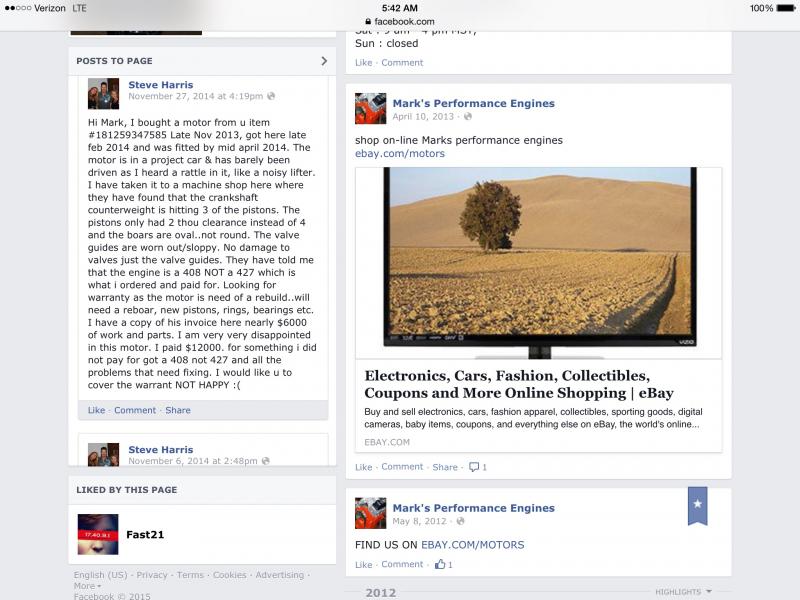Open Fast21 page thumbnail
This screenshot has height=600, width=800.
[98, 534]
